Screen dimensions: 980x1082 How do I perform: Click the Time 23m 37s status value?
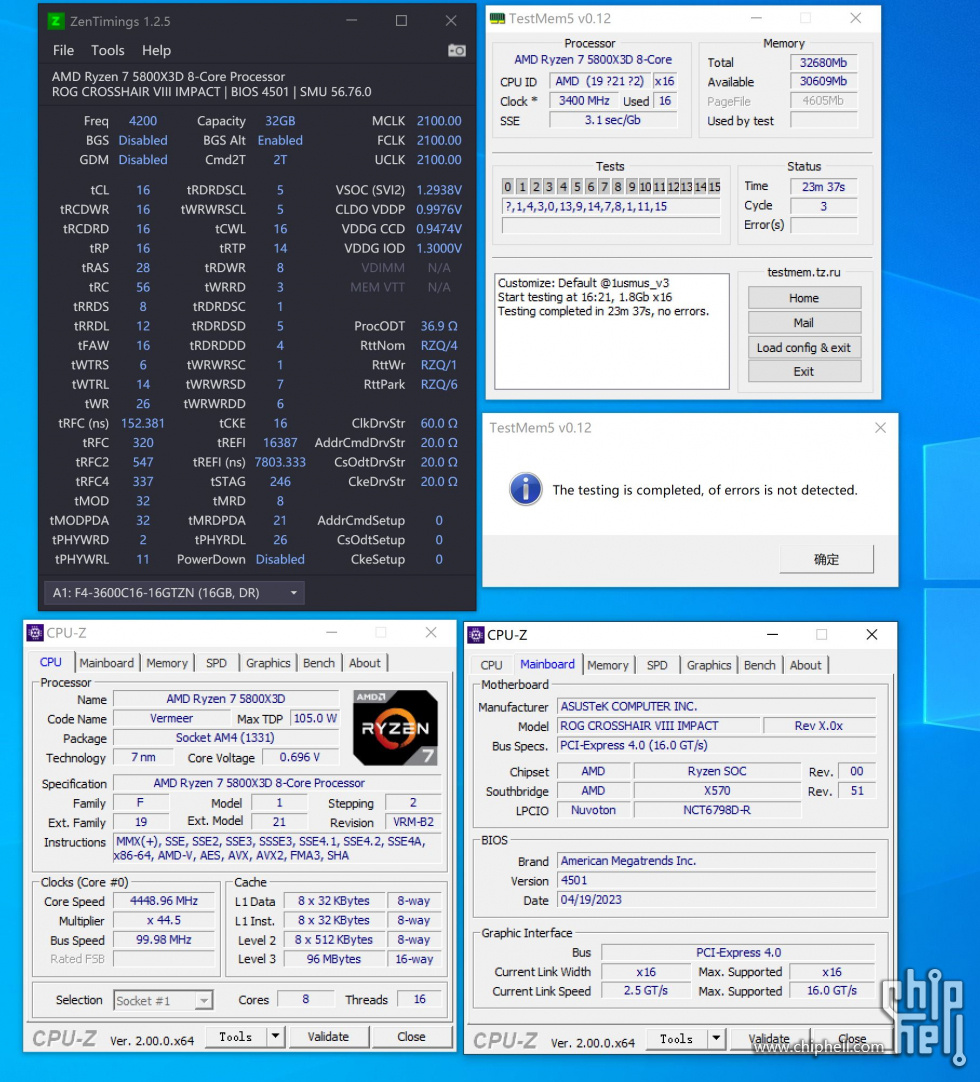(x=823, y=186)
